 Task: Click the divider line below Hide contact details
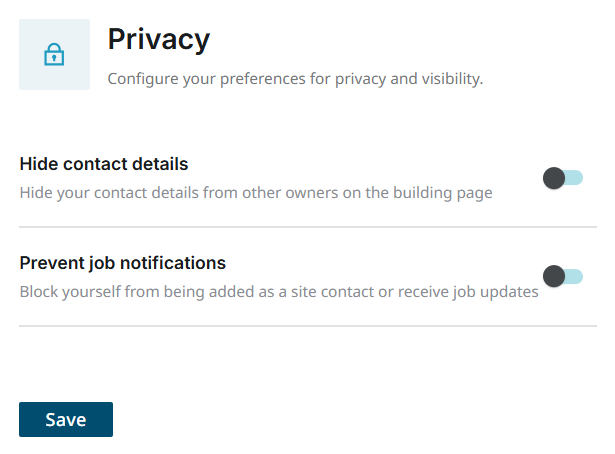[x=308, y=227]
